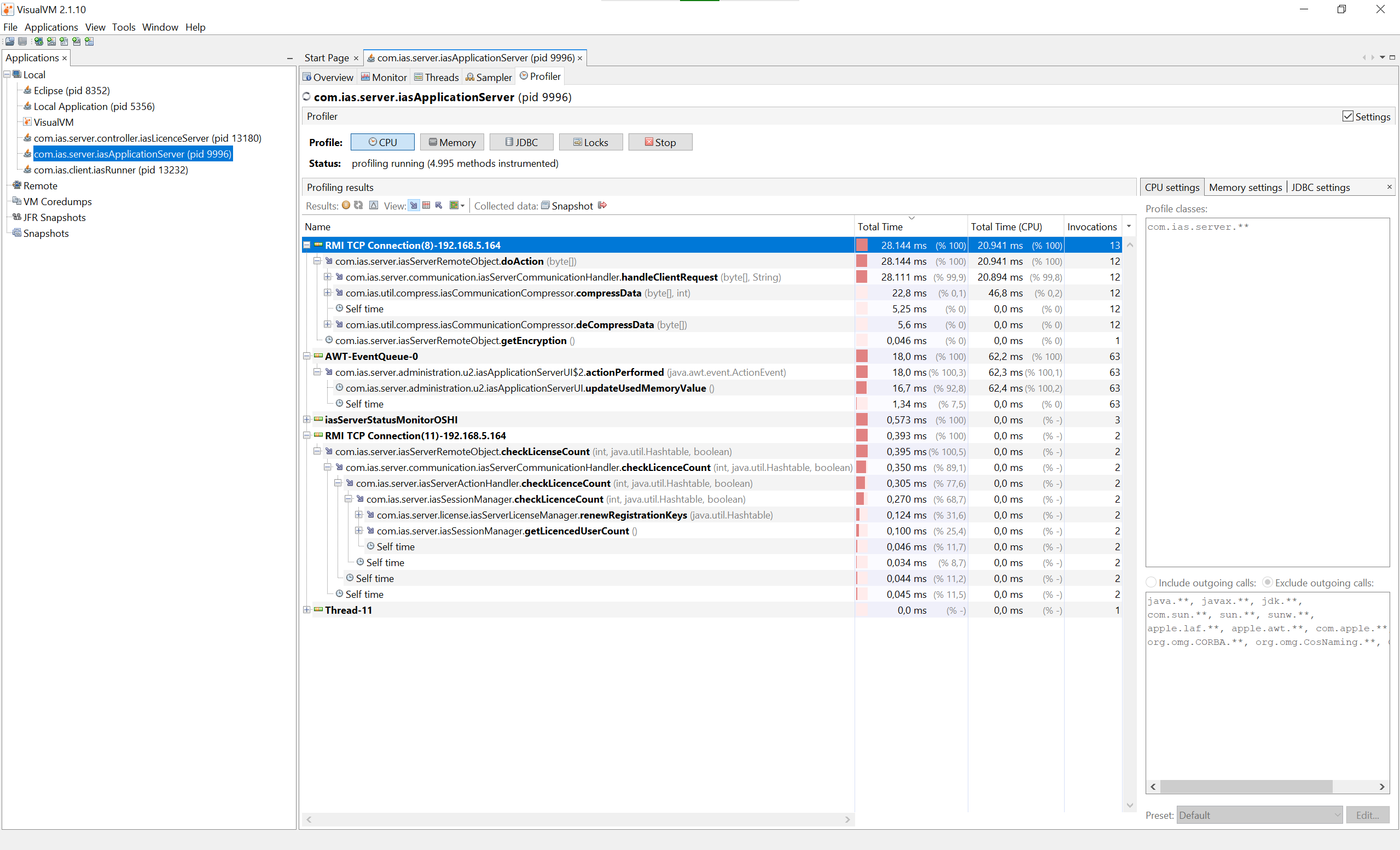Click the Eclipse (pid 8352) application icon
The height and width of the screenshot is (850, 1400).
click(27, 90)
